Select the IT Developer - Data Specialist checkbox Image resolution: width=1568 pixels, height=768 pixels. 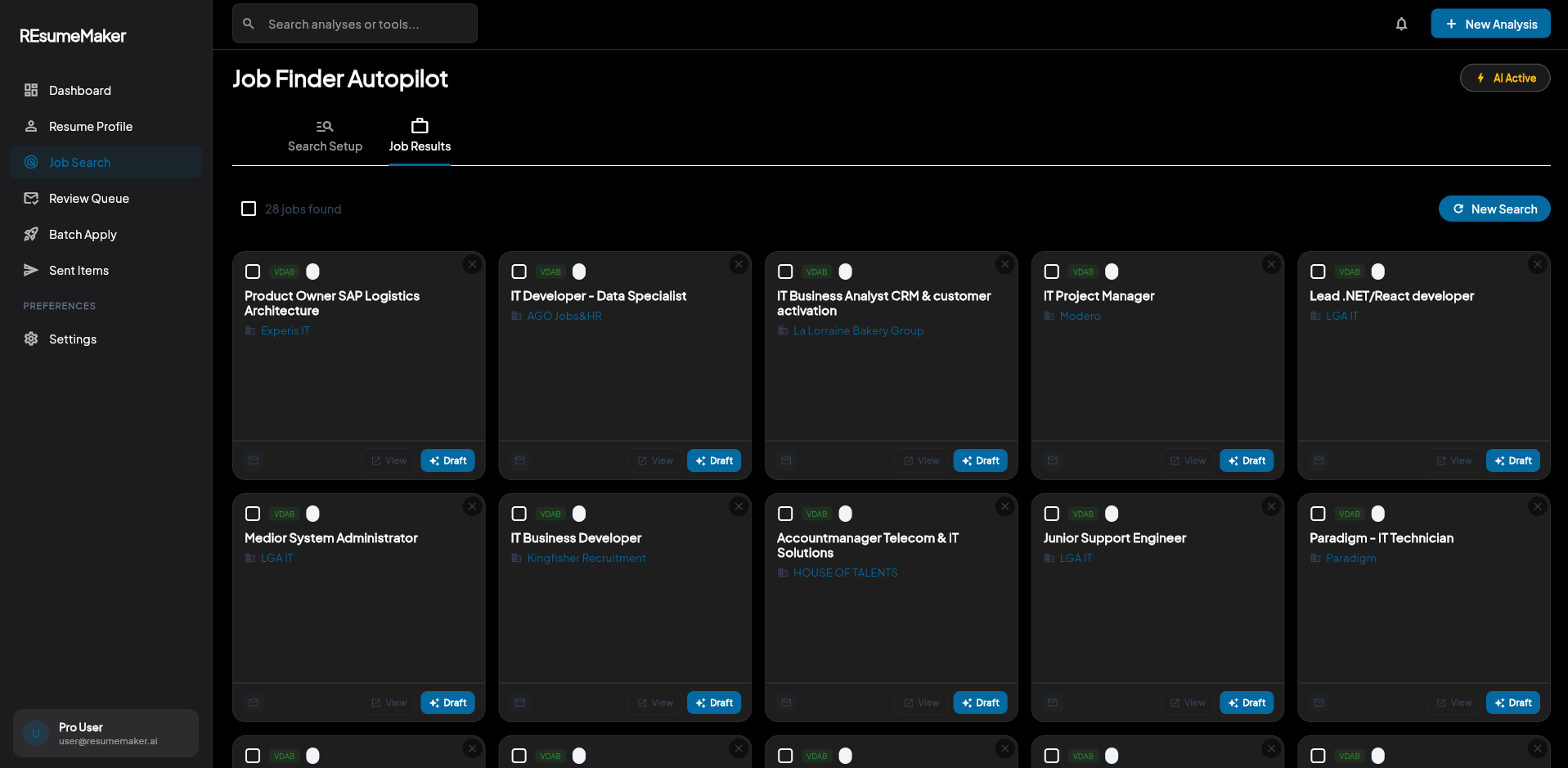coord(519,272)
